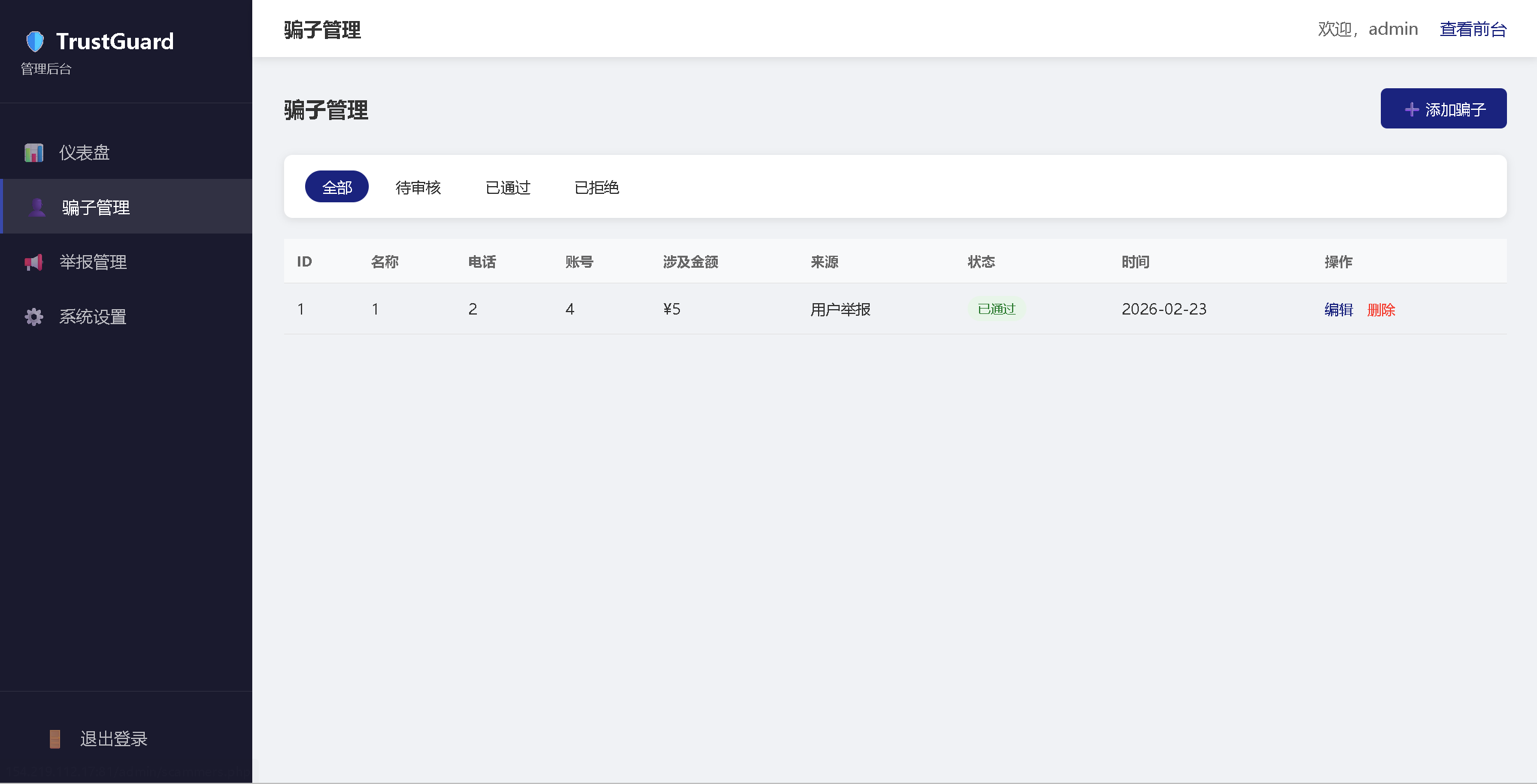Click the TrustGuard shield logo icon
This screenshot has width=1537, height=784.
coord(35,41)
